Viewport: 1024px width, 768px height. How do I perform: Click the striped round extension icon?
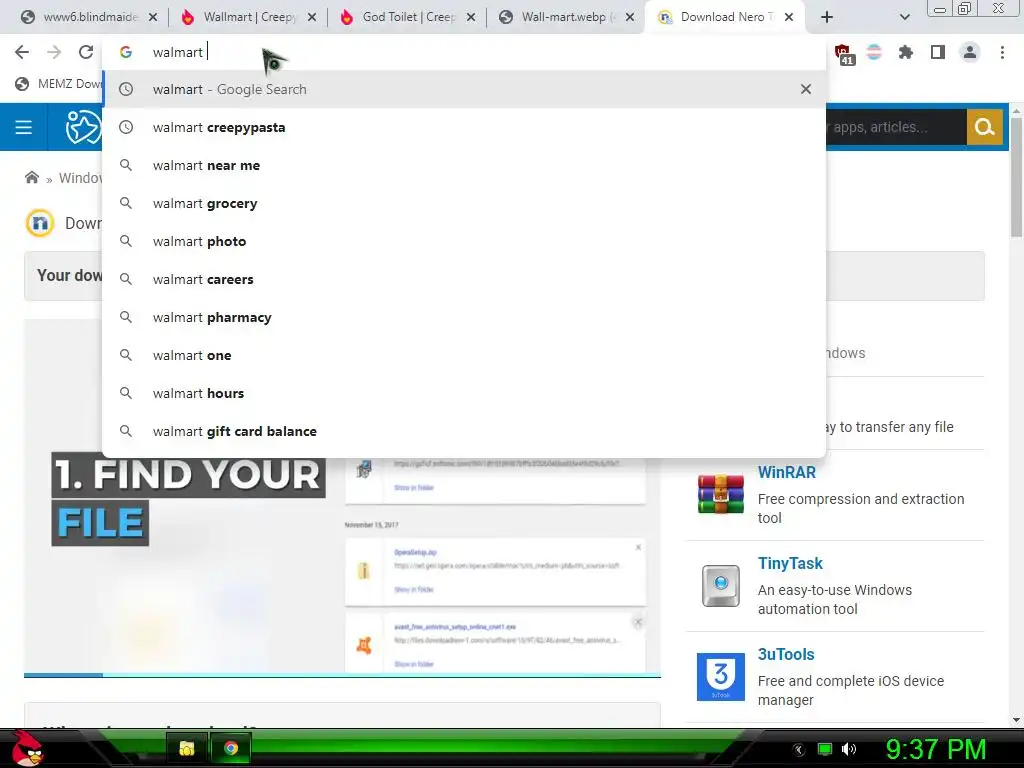(874, 52)
